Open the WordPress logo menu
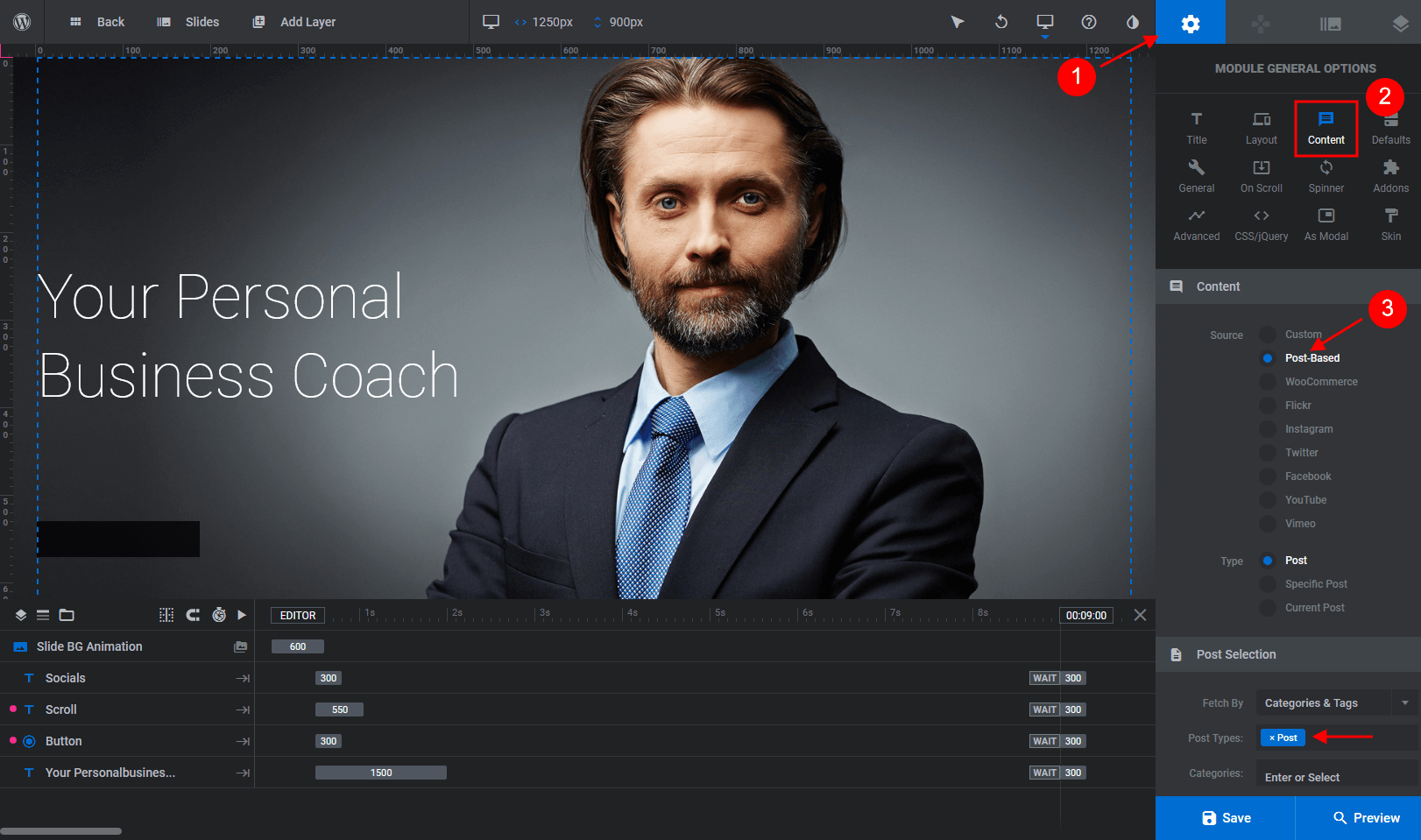The height and width of the screenshot is (840, 1421). [x=22, y=22]
